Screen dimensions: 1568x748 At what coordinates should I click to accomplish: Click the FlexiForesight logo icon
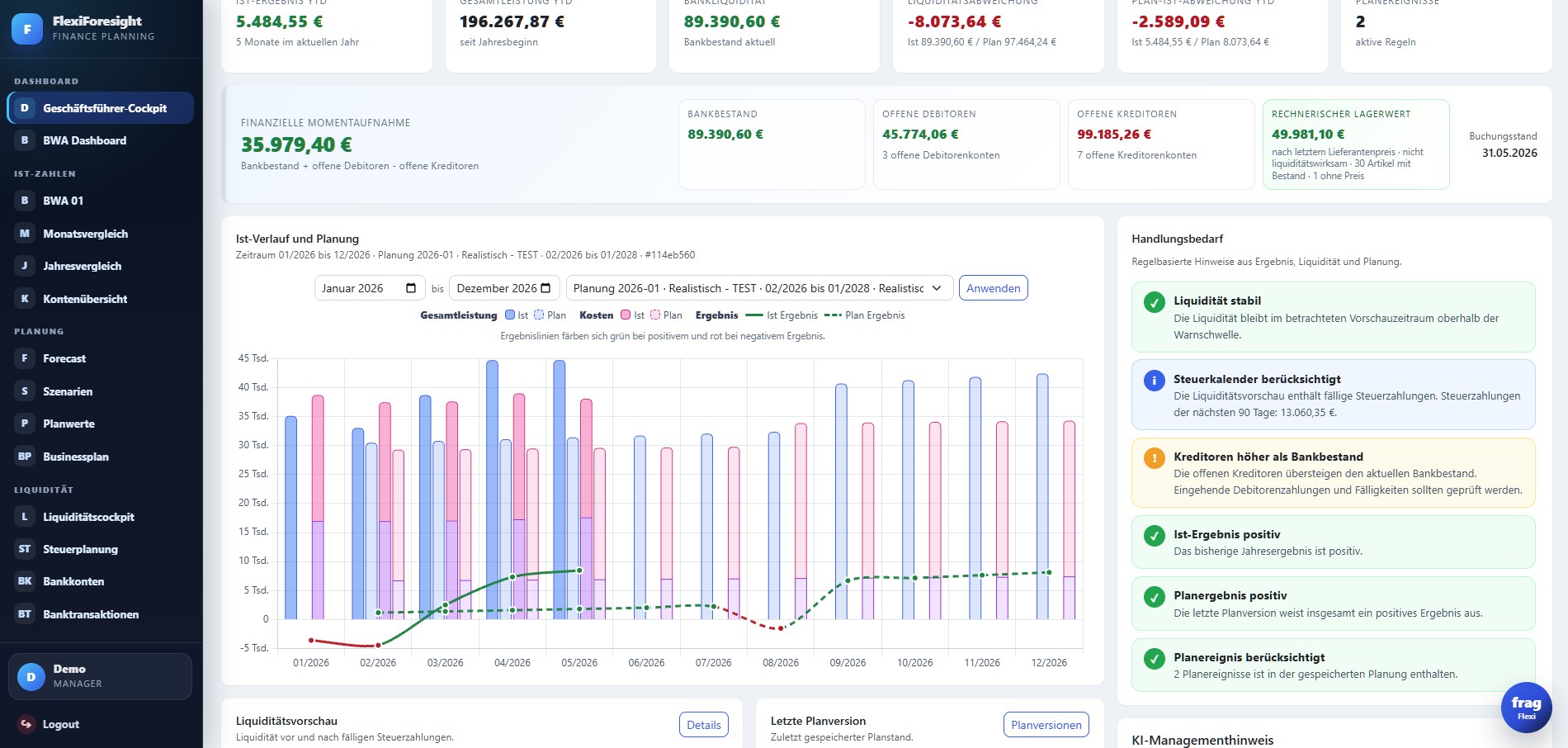point(27,29)
